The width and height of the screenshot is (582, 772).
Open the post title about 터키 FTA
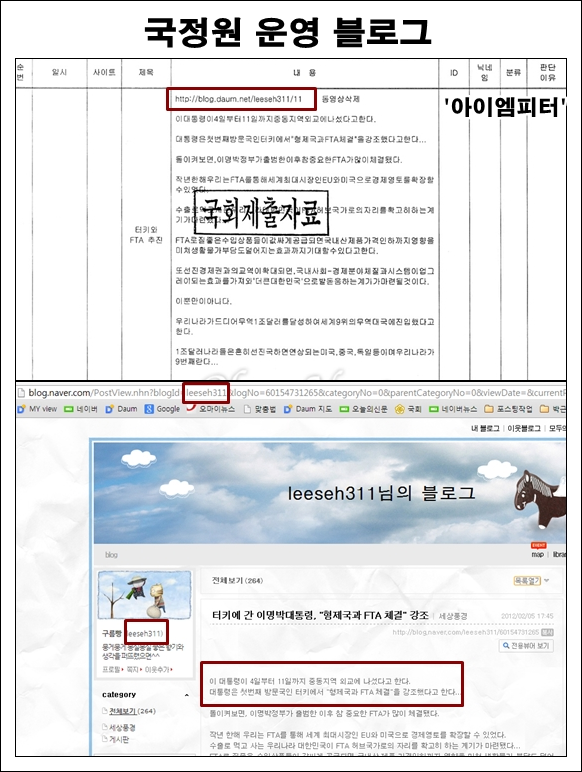tap(320, 615)
